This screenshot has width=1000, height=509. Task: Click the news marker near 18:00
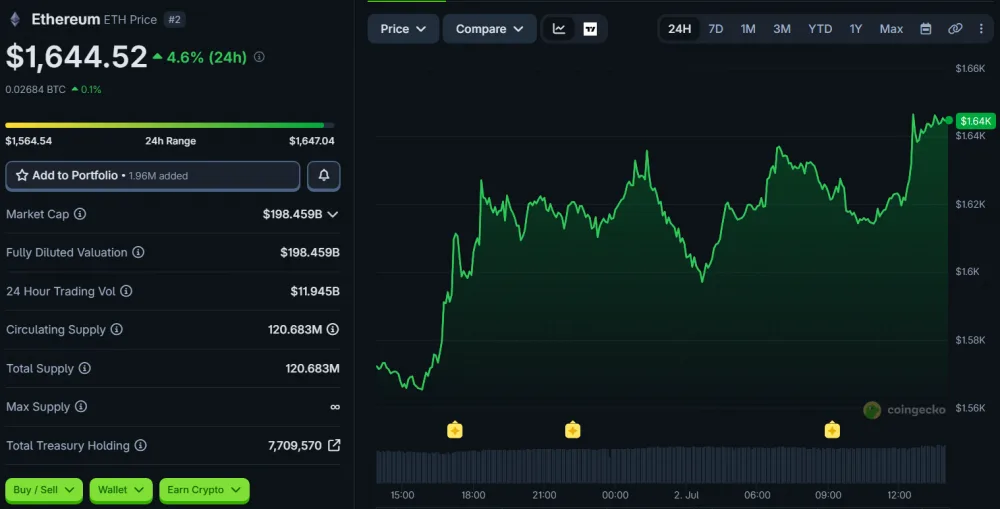tap(455, 430)
